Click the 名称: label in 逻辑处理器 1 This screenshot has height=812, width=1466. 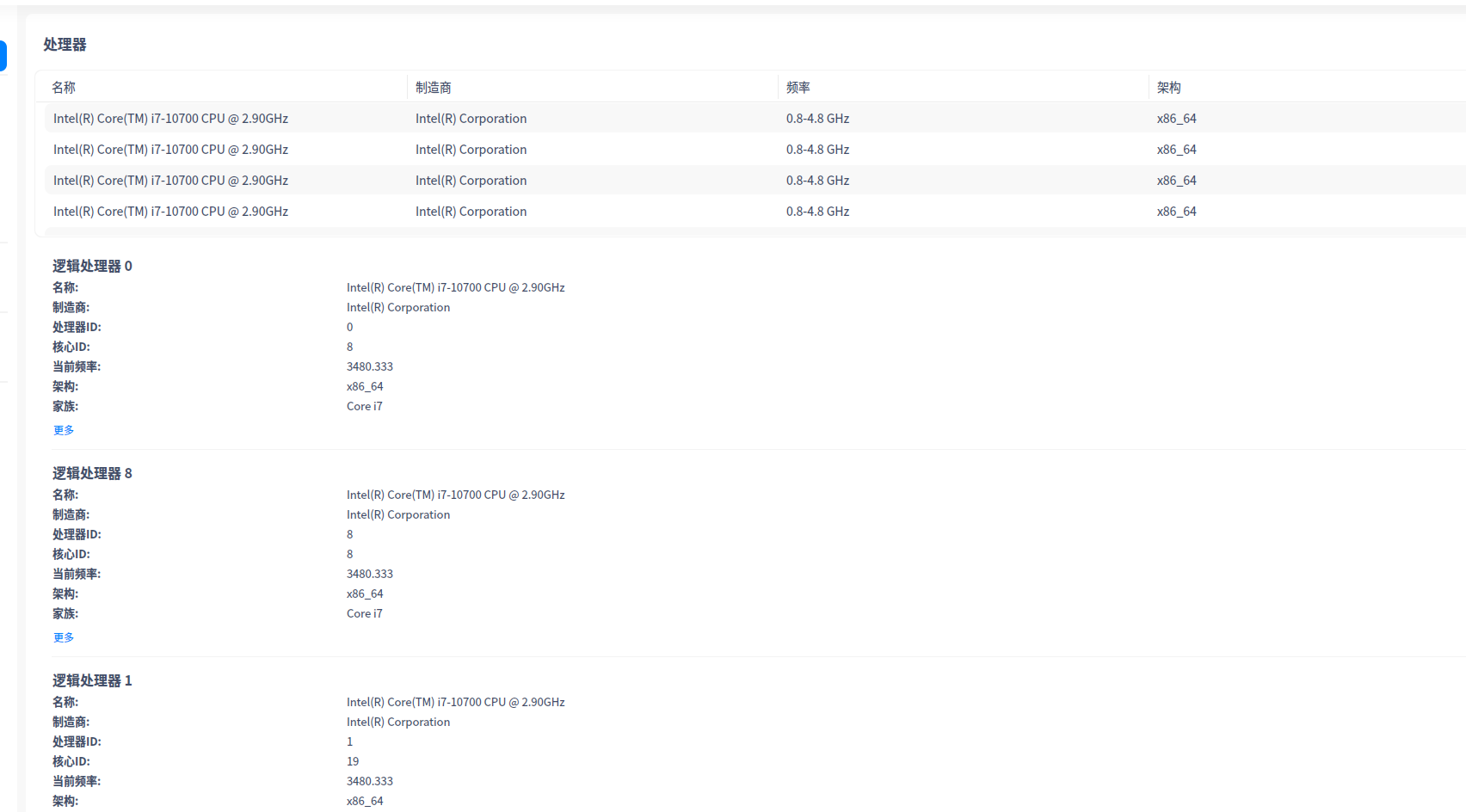point(65,702)
